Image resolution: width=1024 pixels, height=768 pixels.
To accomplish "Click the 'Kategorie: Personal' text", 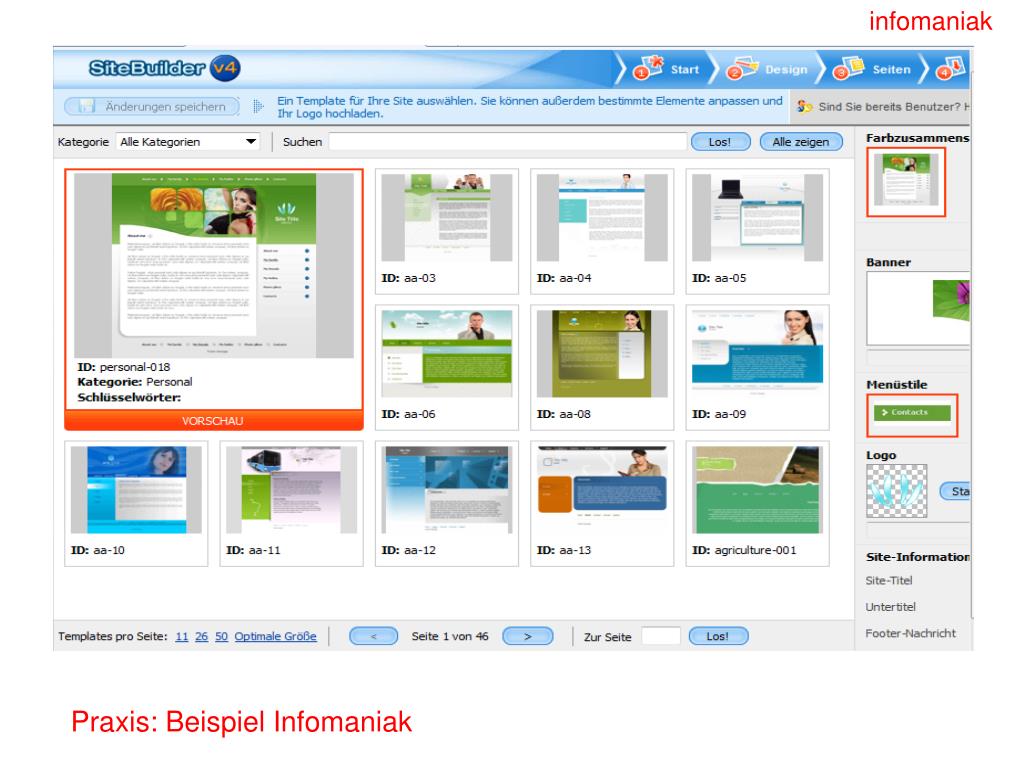I will pos(135,382).
